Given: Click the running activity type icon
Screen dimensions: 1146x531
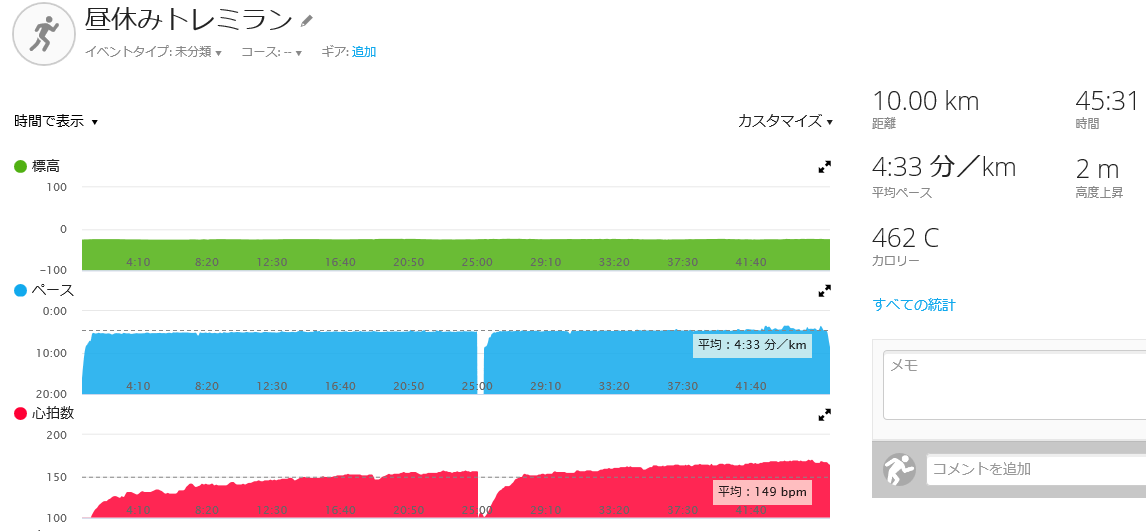Looking at the screenshot, I should (43, 35).
